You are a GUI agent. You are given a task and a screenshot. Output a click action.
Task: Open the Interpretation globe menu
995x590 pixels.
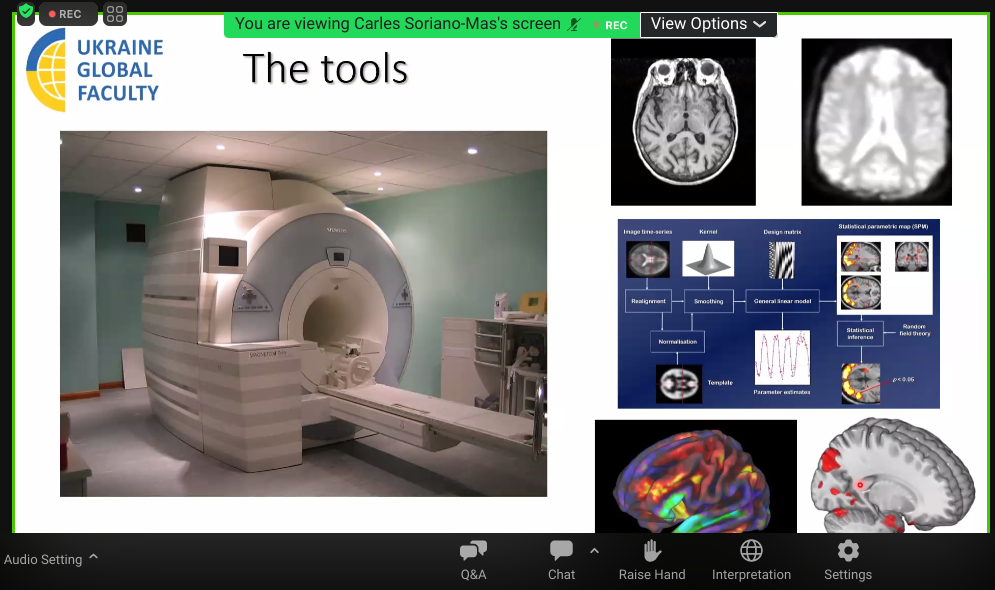[751, 561]
